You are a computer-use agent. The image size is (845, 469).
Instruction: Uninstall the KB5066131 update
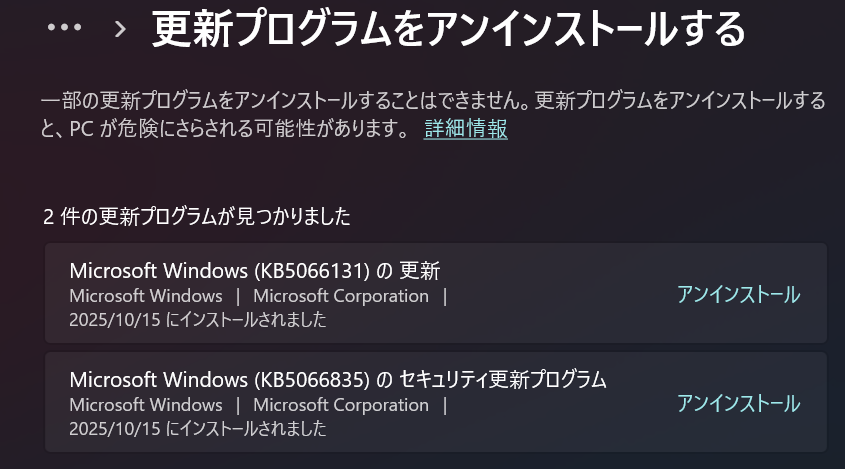coord(738,295)
